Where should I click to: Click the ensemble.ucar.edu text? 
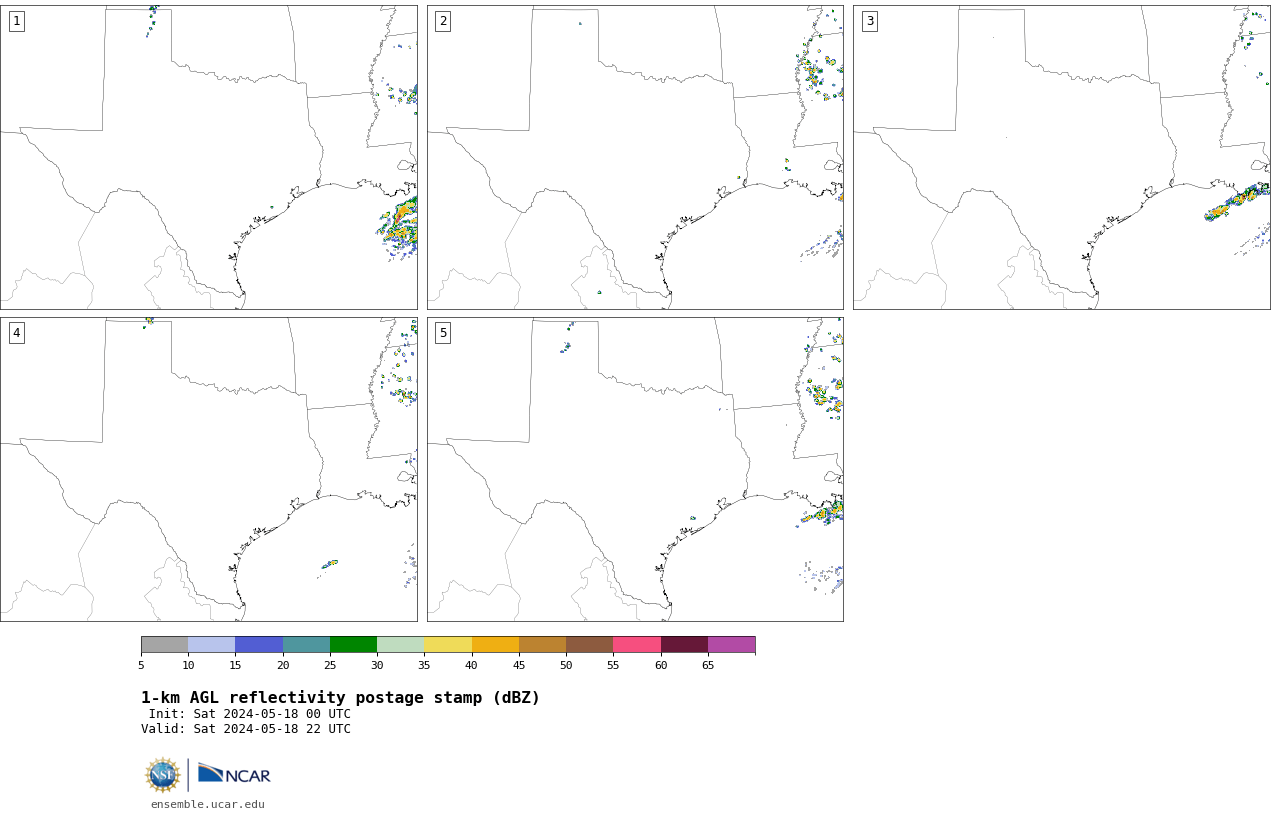[x=208, y=804]
